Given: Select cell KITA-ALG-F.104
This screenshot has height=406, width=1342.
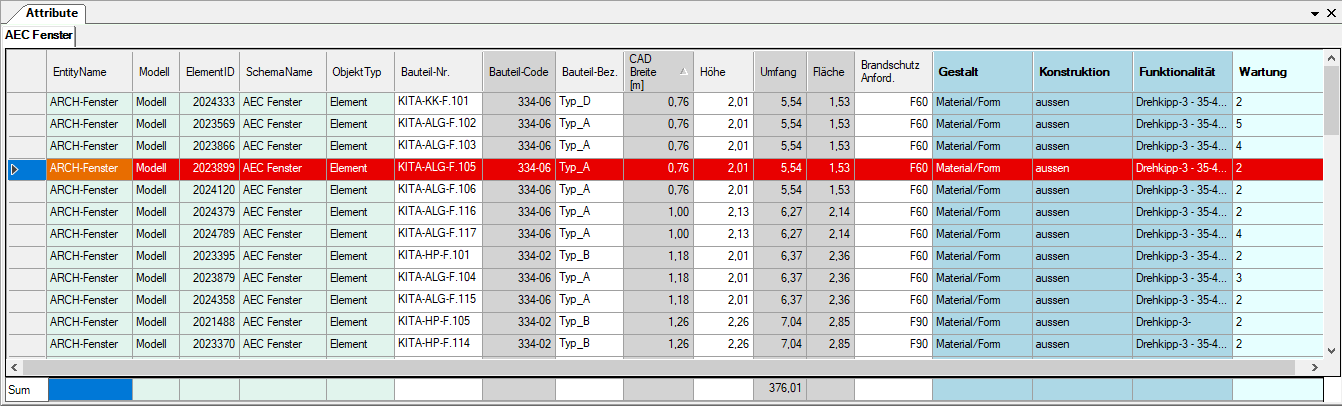Looking at the screenshot, I should 438,279.
